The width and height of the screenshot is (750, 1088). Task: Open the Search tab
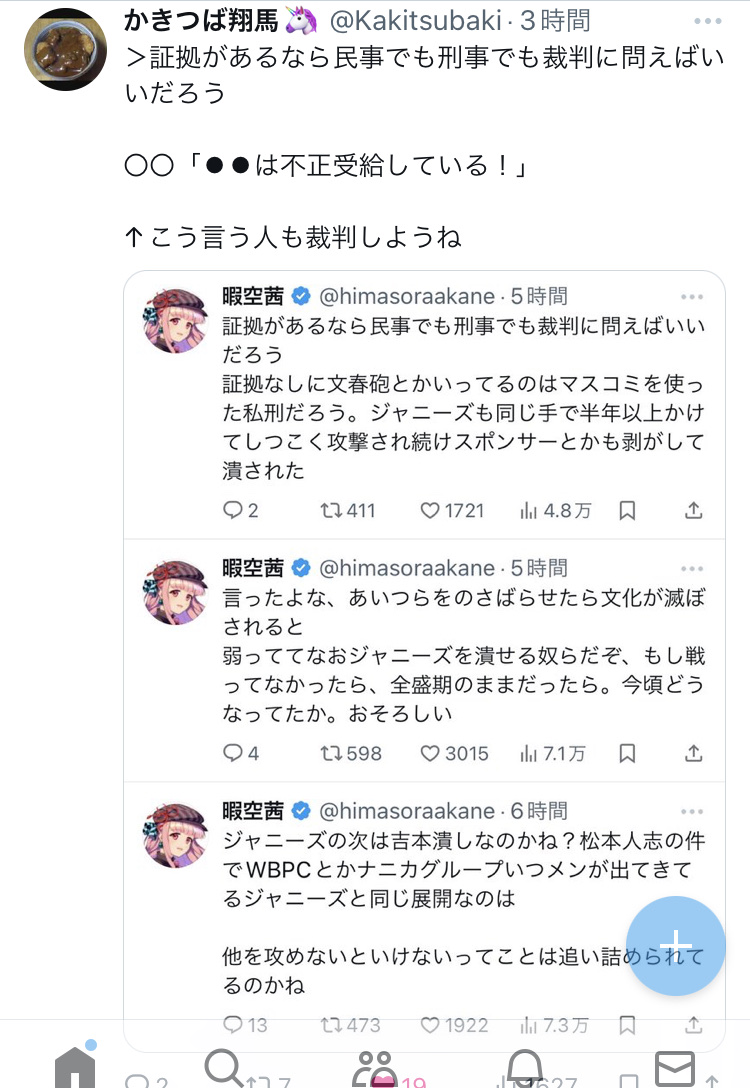tap(225, 1066)
